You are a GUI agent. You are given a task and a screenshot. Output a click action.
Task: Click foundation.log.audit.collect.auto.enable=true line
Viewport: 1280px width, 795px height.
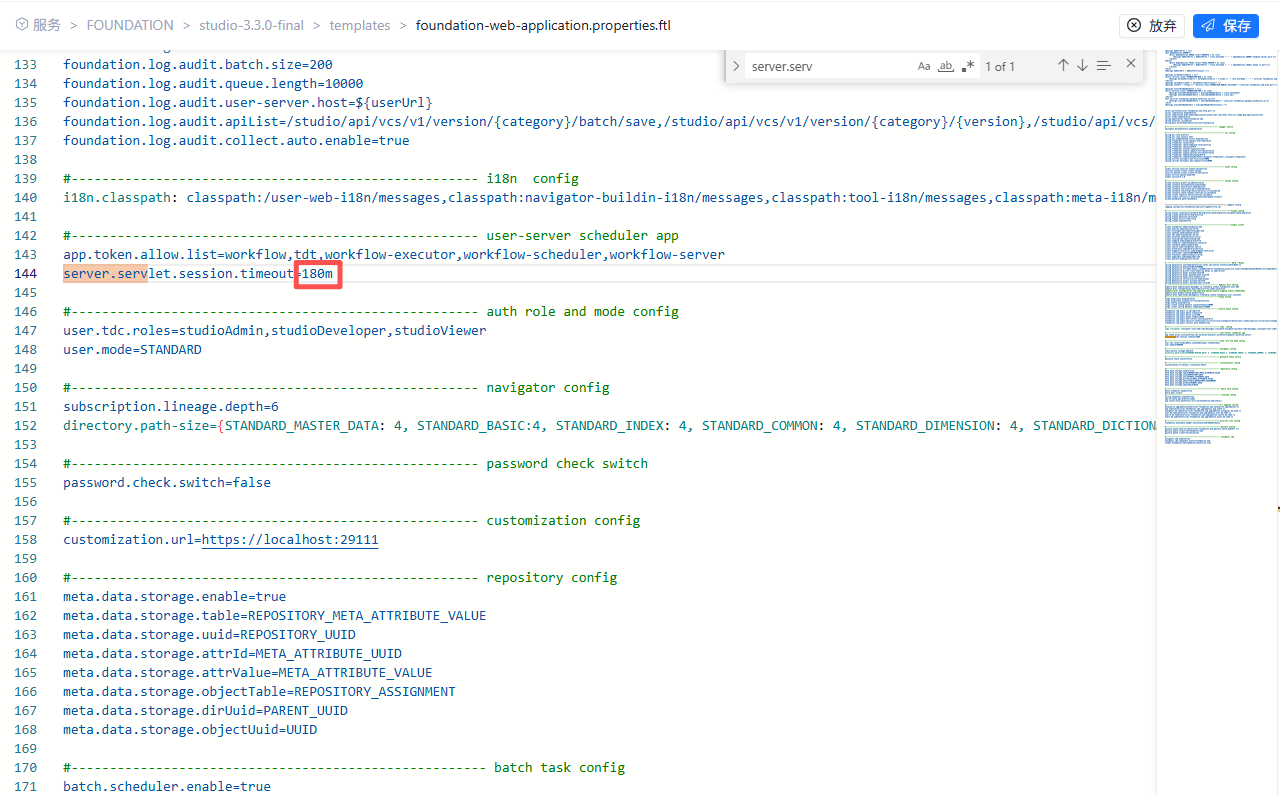tap(236, 141)
